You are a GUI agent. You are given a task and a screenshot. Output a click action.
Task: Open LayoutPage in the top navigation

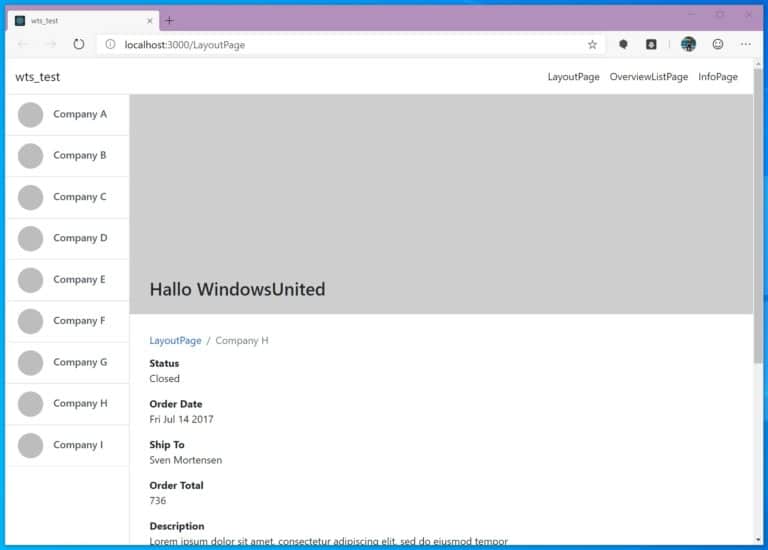point(574,77)
